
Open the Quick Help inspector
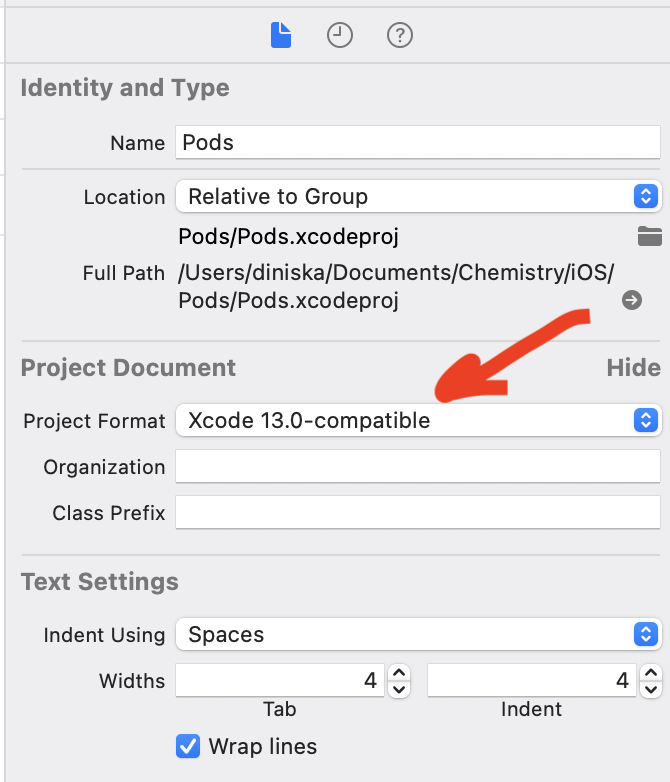tap(400, 36)
